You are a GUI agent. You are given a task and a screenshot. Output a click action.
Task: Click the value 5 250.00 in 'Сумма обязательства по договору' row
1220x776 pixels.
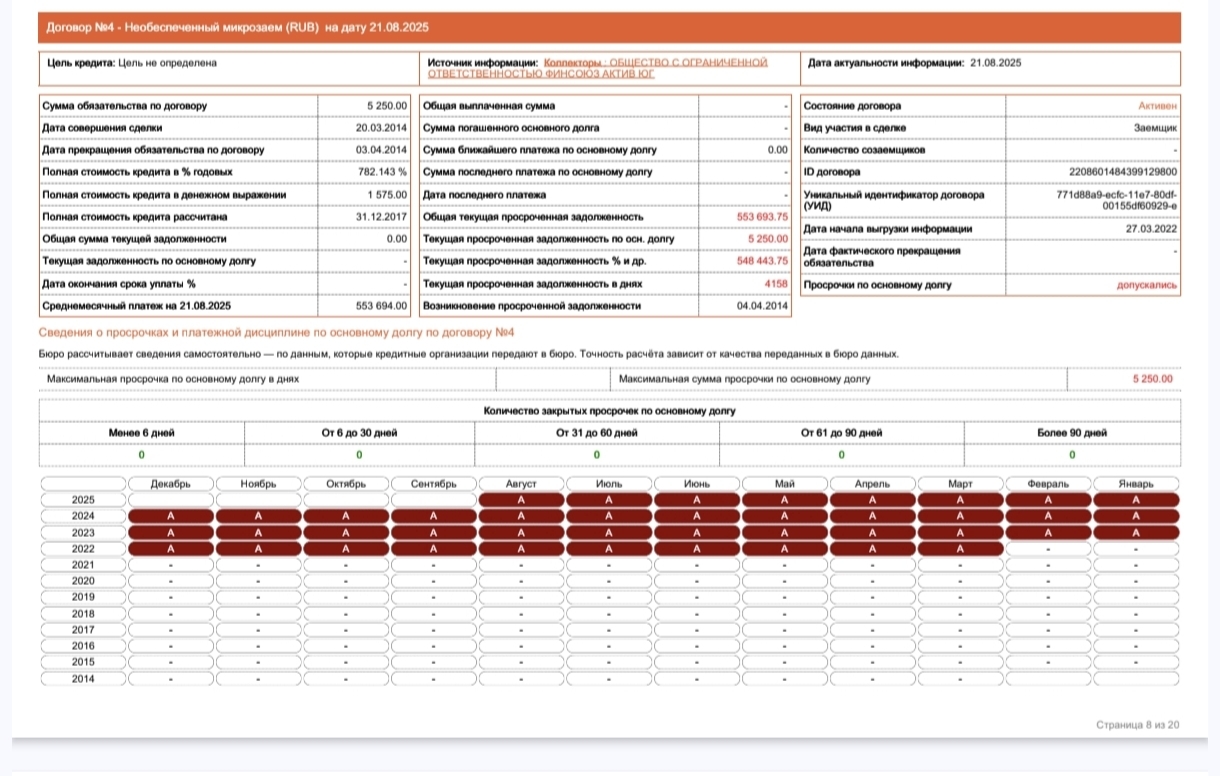[x=387, y=105]
